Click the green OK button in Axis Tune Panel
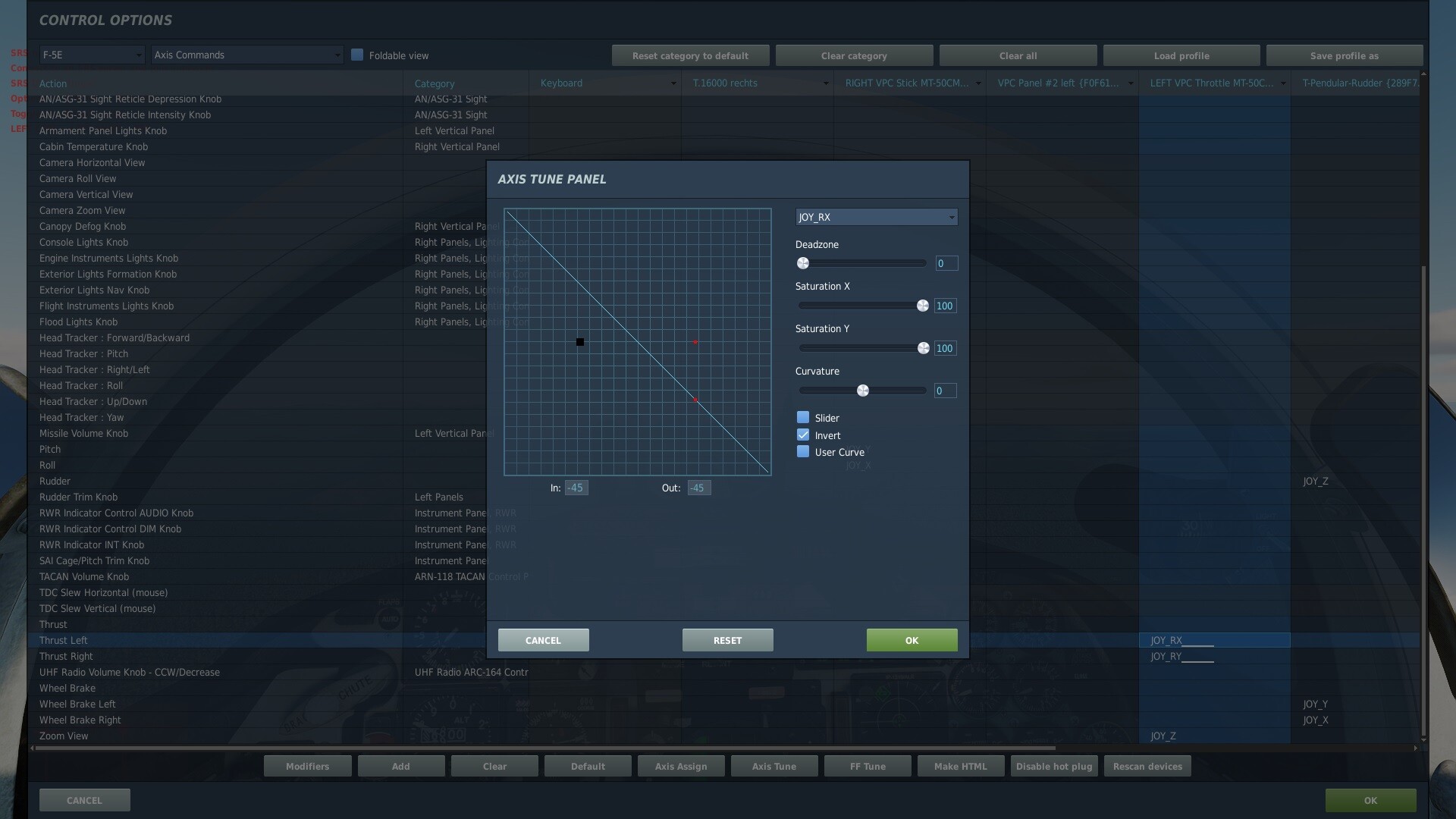Image resolution: width=1456 pixels, height=819 pixels. 912,640
